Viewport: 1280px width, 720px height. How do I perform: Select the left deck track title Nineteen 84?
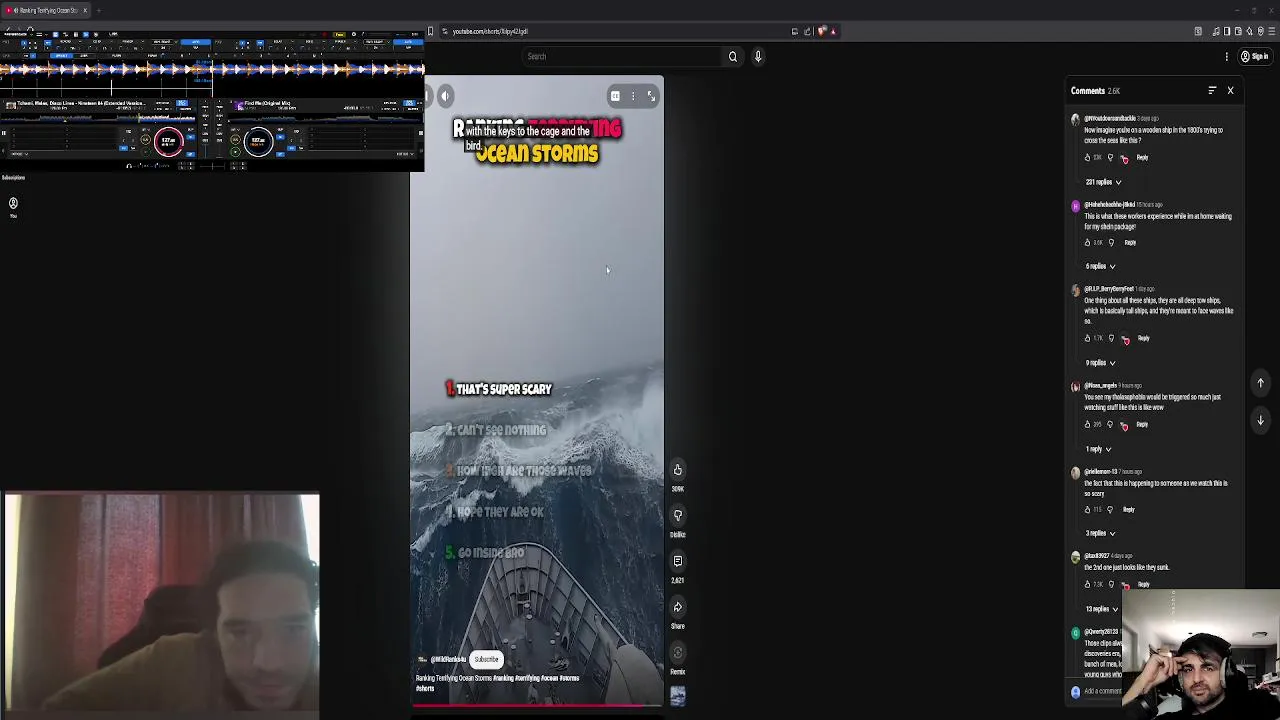pos(81,103)
